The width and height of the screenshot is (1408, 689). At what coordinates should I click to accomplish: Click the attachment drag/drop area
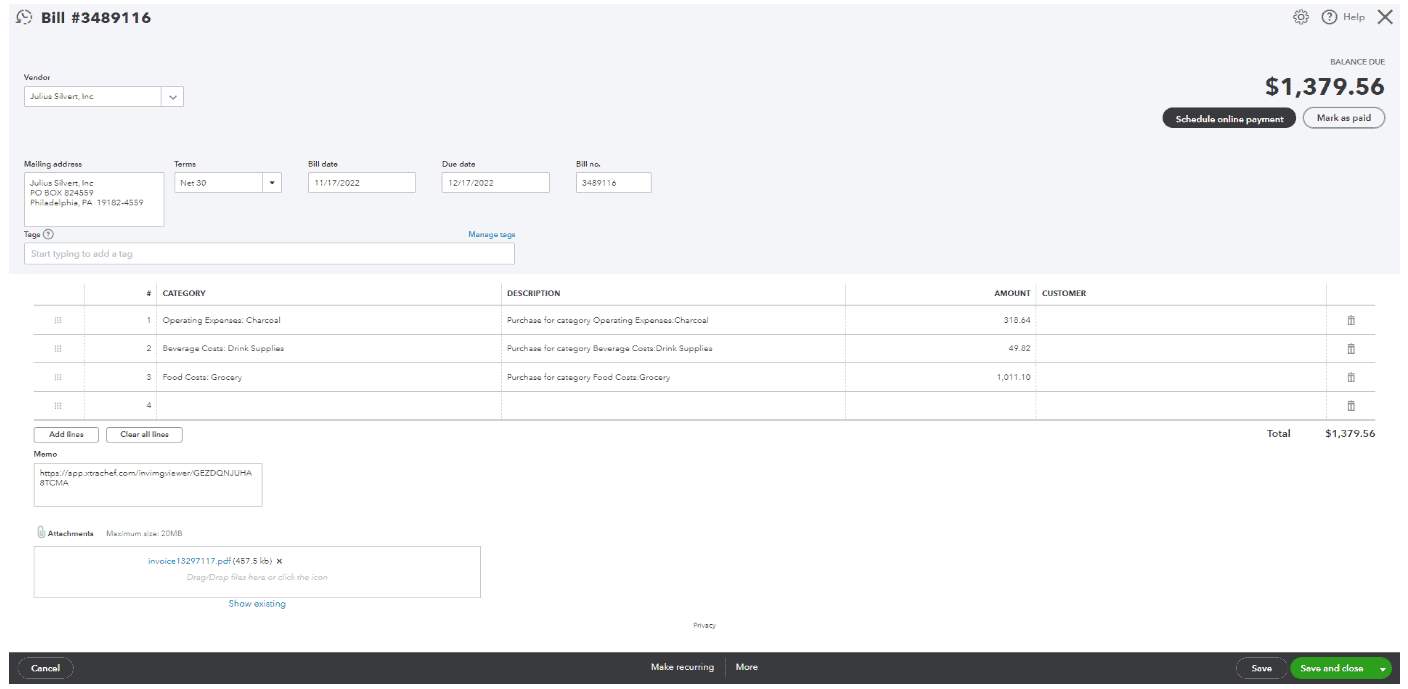tap(257, 572)
